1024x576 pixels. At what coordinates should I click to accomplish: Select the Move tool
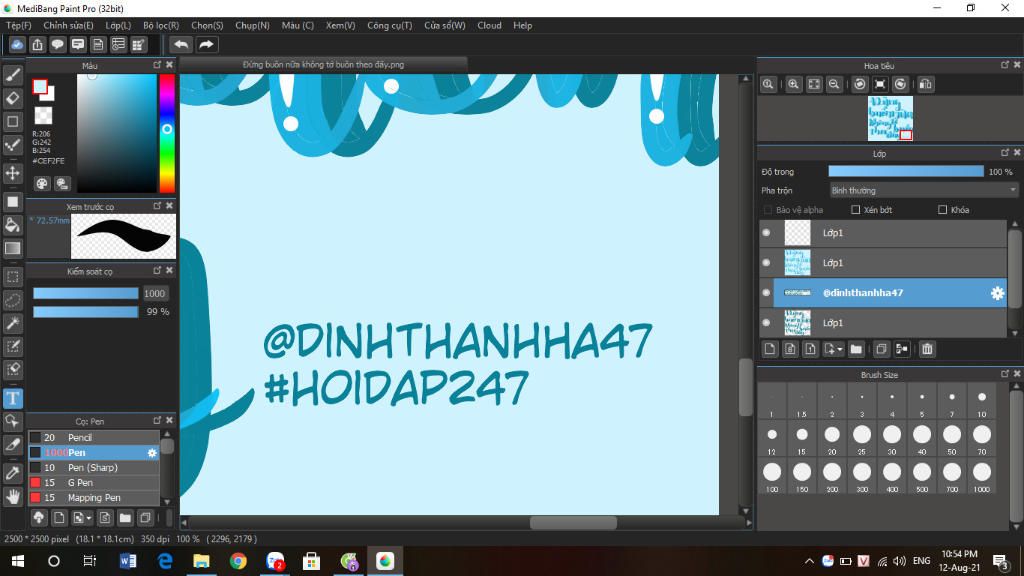click(12, 173)
